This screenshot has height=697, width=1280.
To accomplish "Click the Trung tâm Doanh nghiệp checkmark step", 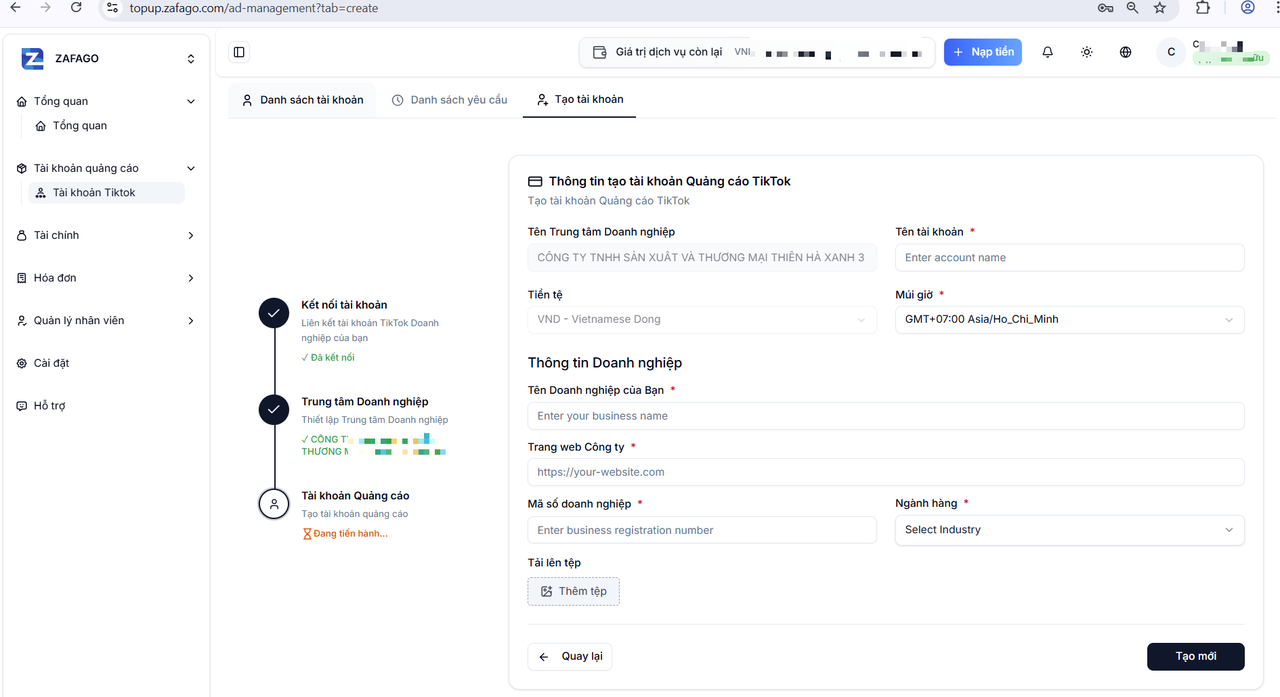I will coord(274,410).
